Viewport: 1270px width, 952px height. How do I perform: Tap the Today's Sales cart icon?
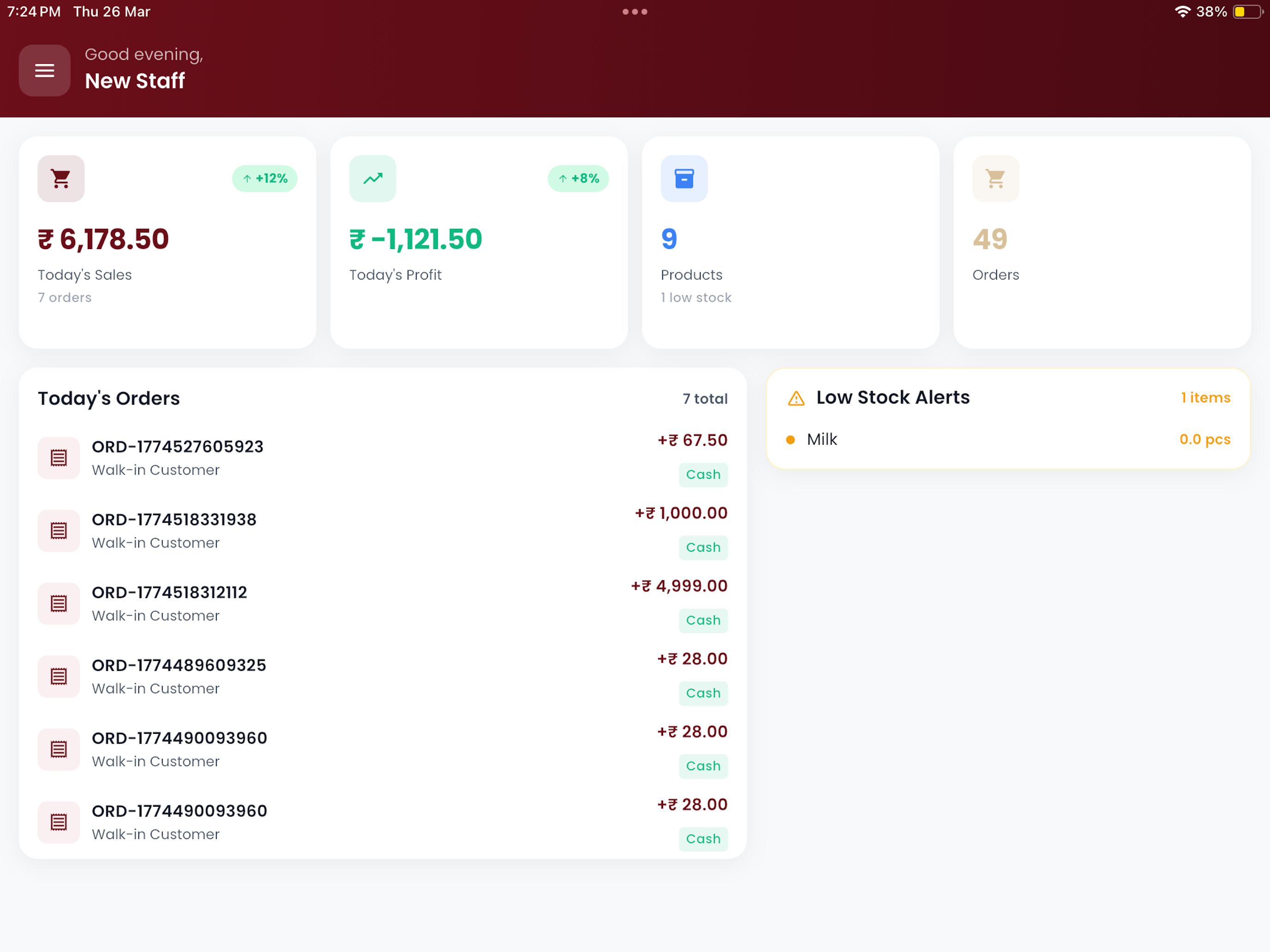[61, 178]
